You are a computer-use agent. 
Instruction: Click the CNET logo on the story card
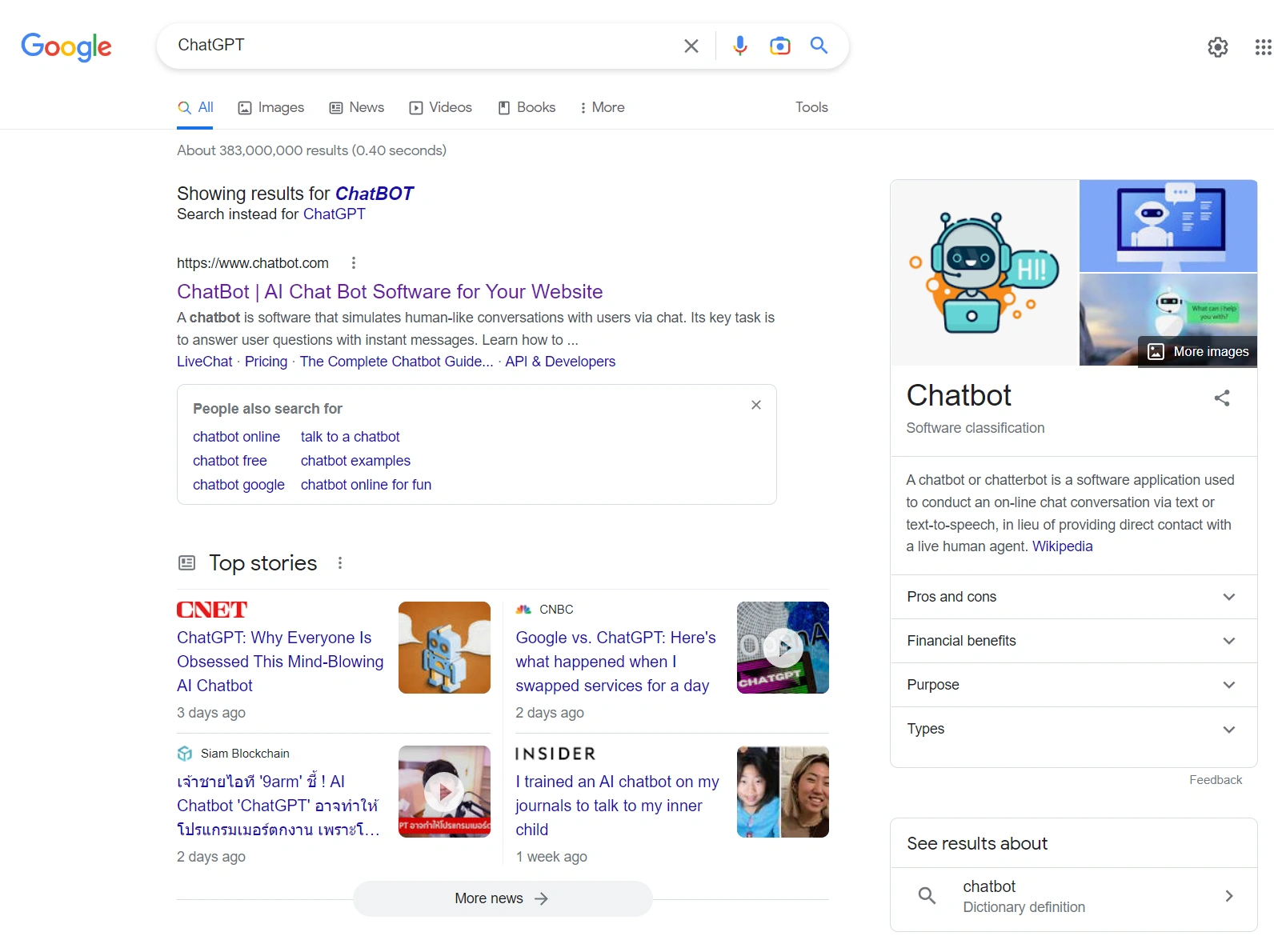212,610
